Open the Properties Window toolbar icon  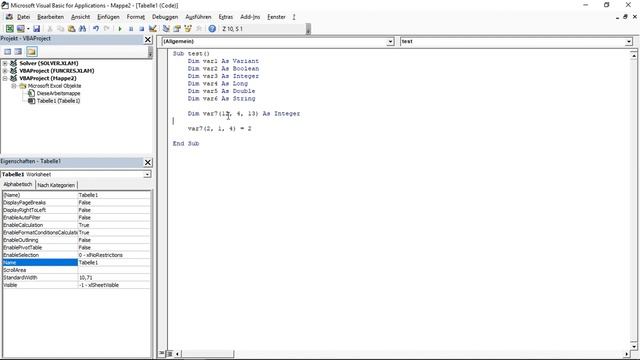point(177,29)
